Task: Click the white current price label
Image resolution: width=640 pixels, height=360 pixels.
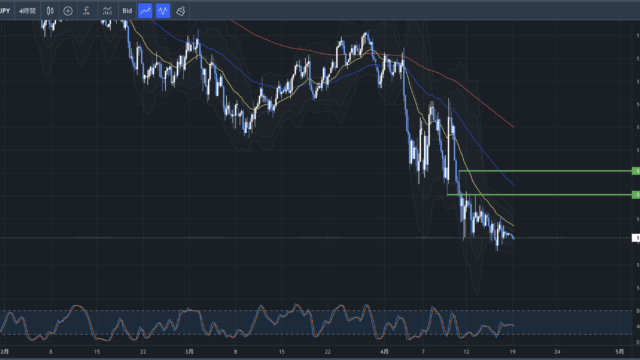Action: (x=636, y=238)
